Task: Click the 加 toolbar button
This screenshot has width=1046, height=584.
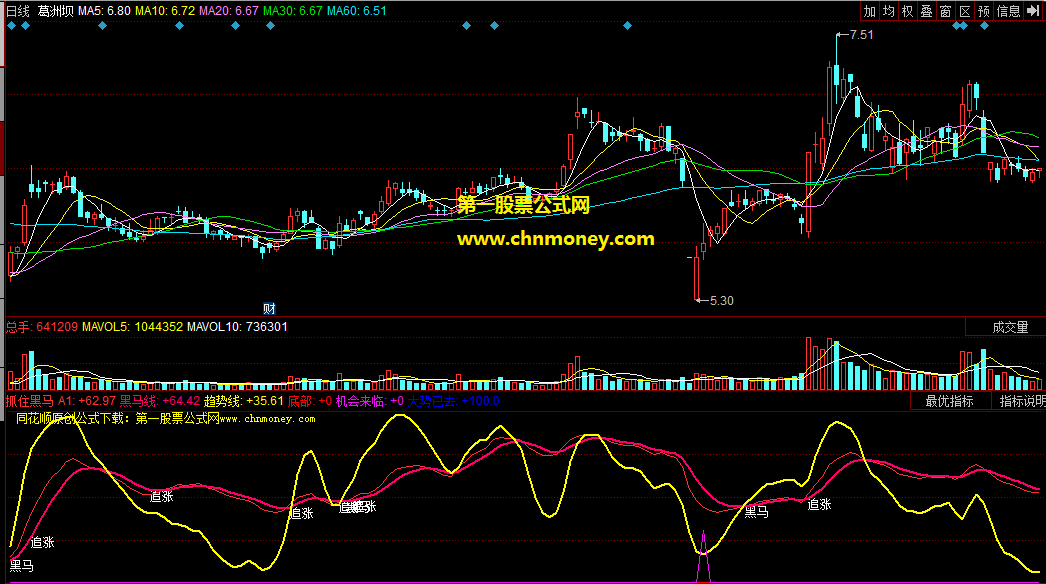Action: 870,11
